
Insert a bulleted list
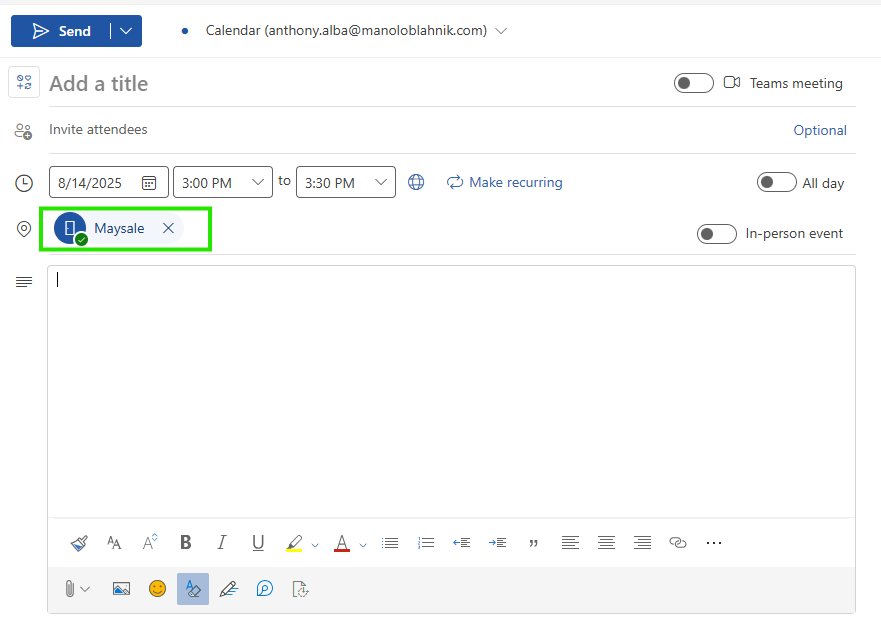[x=390, y=543]
